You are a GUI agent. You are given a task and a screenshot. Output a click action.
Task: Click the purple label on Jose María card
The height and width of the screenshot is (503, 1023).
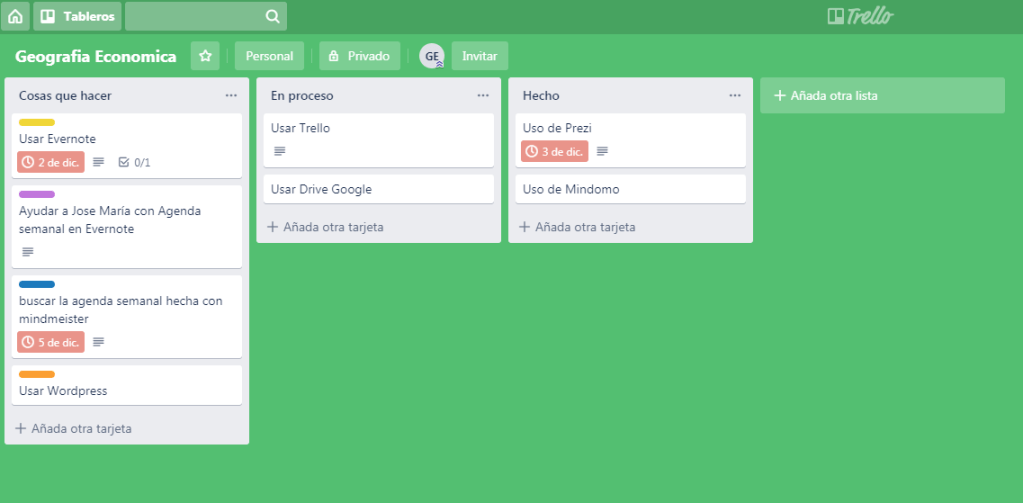pos(37,194)
